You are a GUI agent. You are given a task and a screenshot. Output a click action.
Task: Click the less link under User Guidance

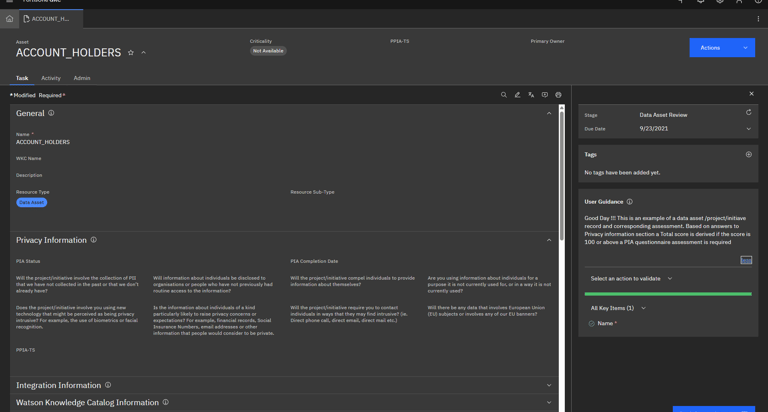coord(746,260)
